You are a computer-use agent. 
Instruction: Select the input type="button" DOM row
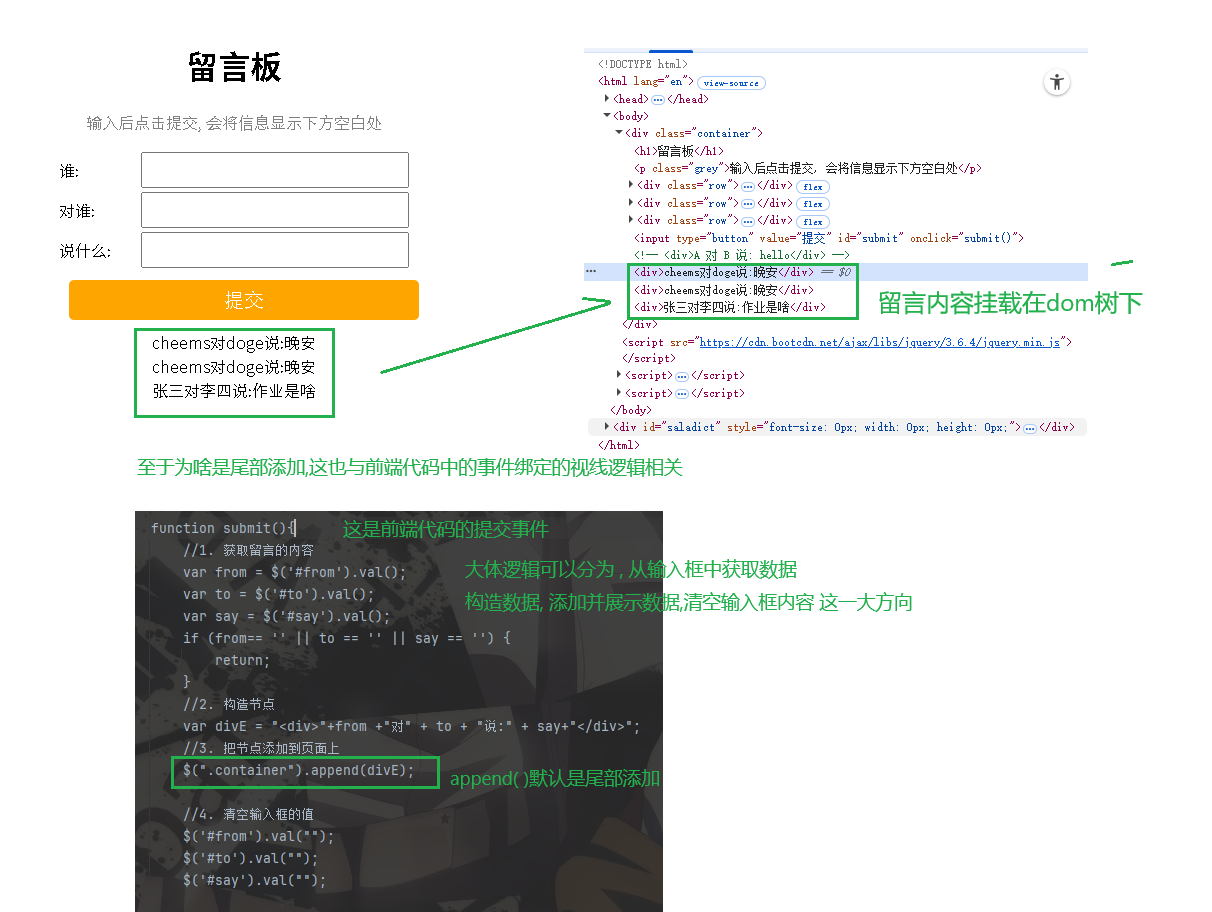829,238
